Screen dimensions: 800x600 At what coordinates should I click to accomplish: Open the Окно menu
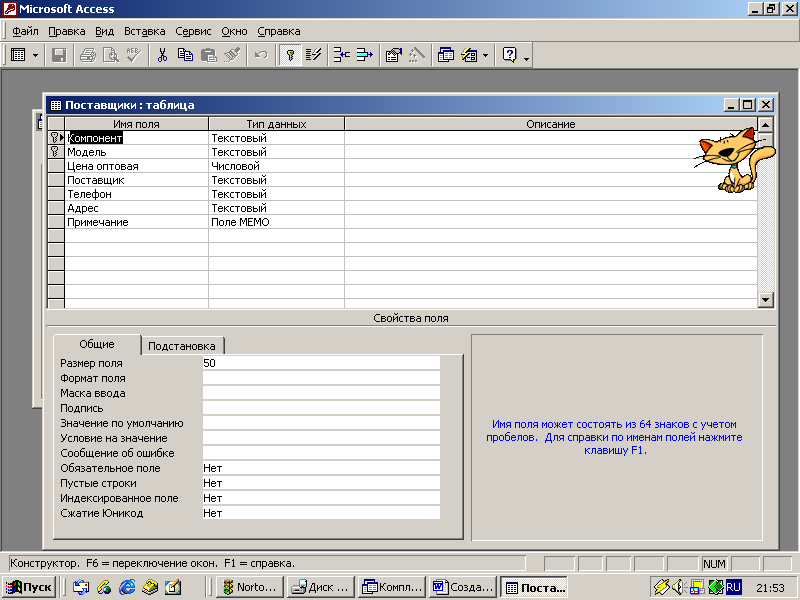234,31
